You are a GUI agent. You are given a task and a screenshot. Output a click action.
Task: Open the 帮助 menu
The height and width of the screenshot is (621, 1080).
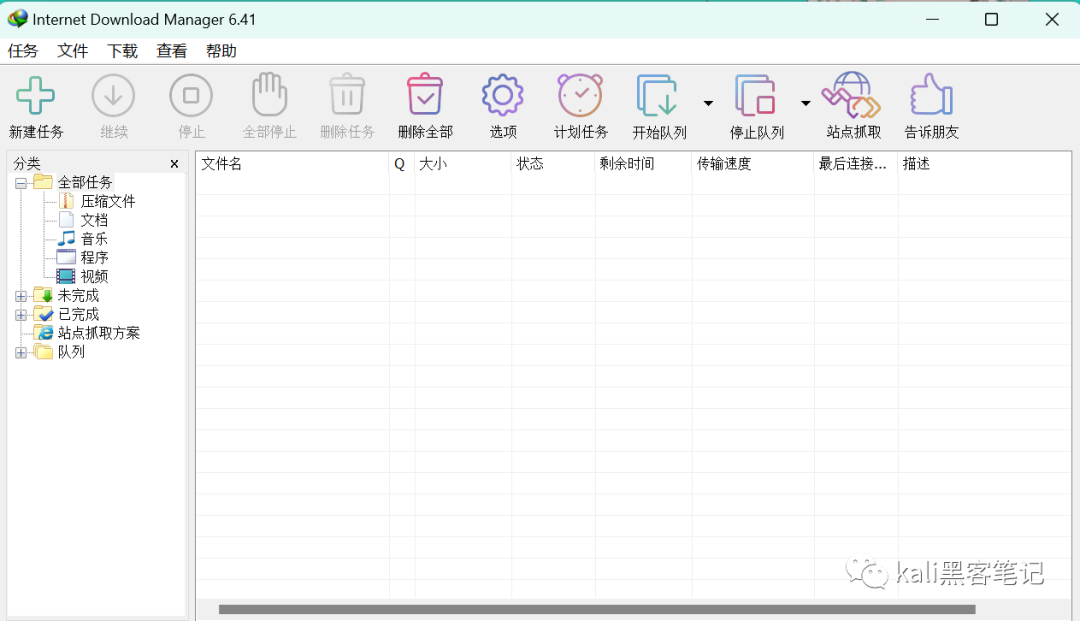(221, 51)
